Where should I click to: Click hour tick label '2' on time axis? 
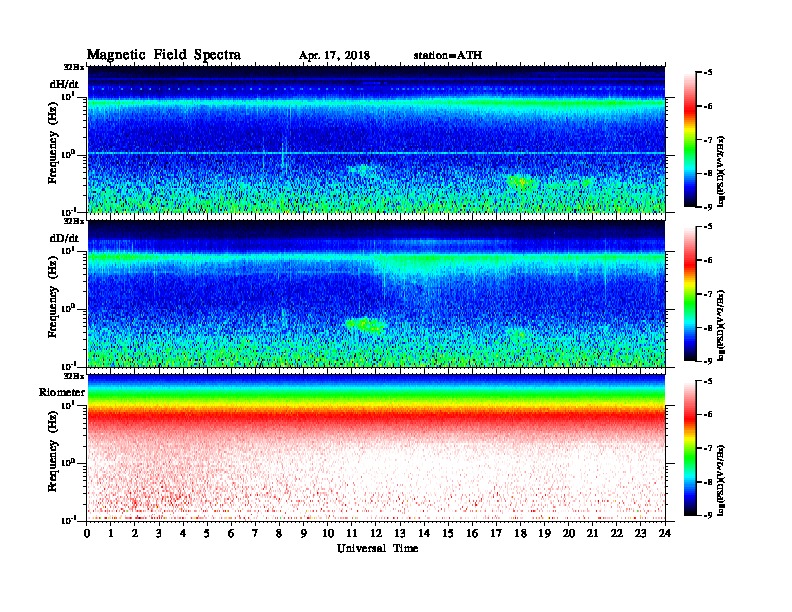point(135,533)
